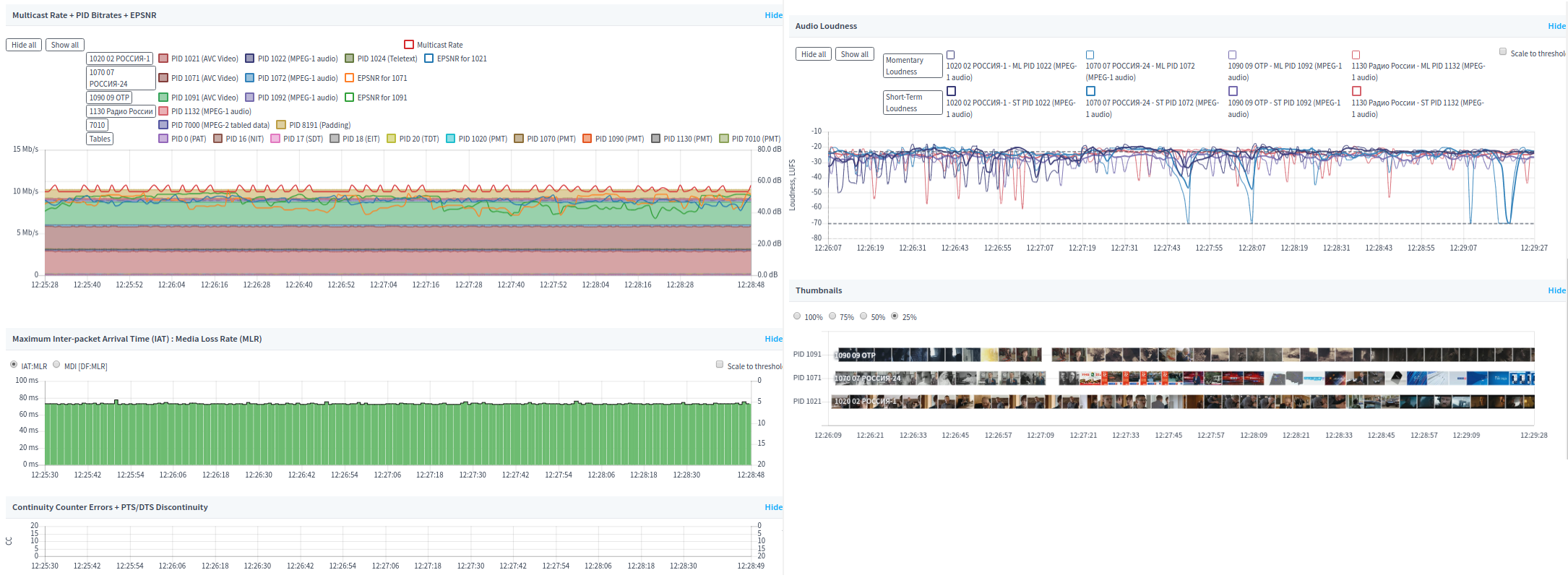
Task: Select the MDI [DF:MLR] radio button
Action: pos(56,365)
